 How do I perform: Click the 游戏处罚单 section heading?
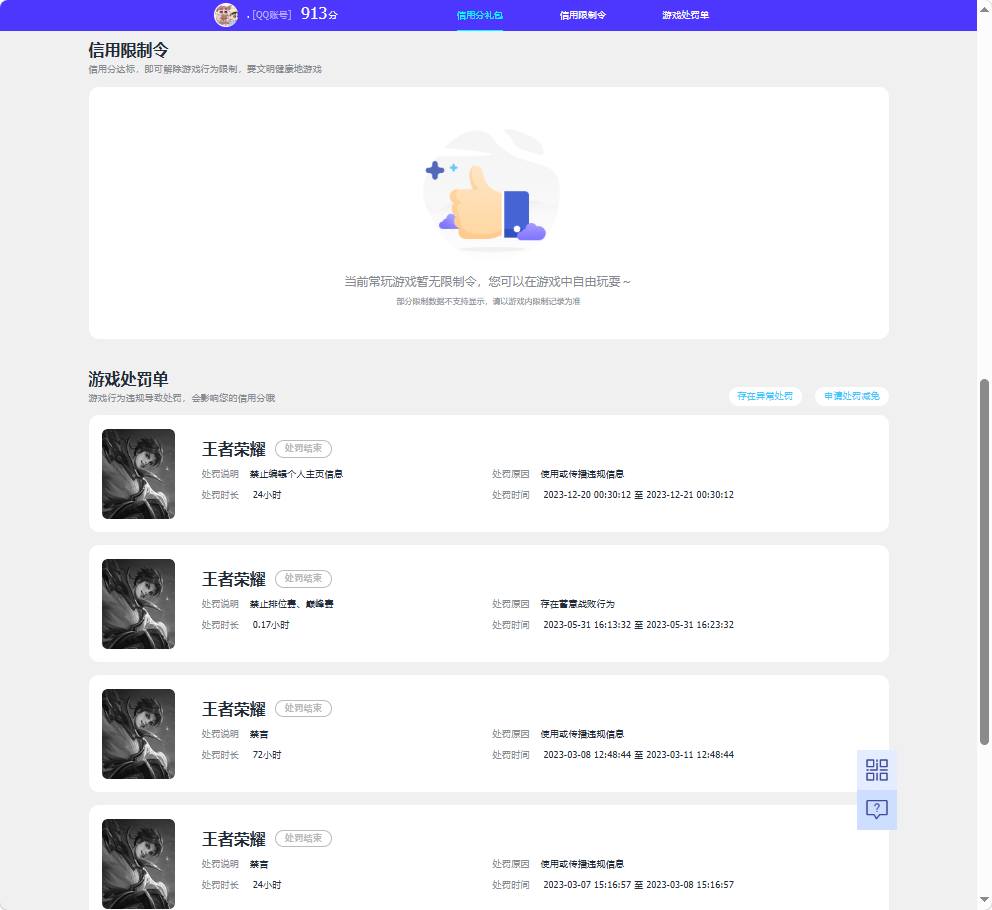click(128, 379)
